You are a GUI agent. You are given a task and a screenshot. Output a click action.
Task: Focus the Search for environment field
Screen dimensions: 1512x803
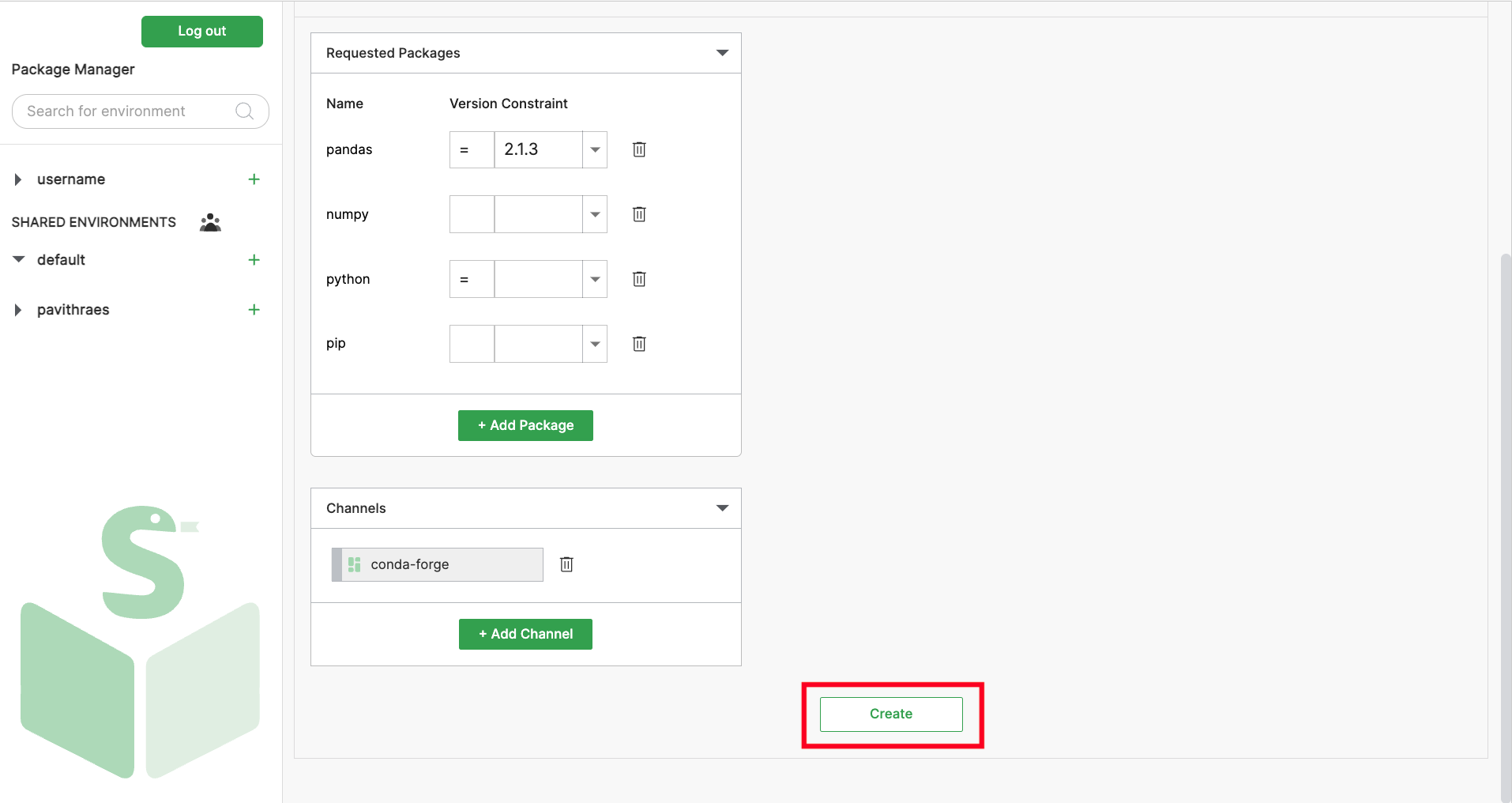[x=126, y=111]
